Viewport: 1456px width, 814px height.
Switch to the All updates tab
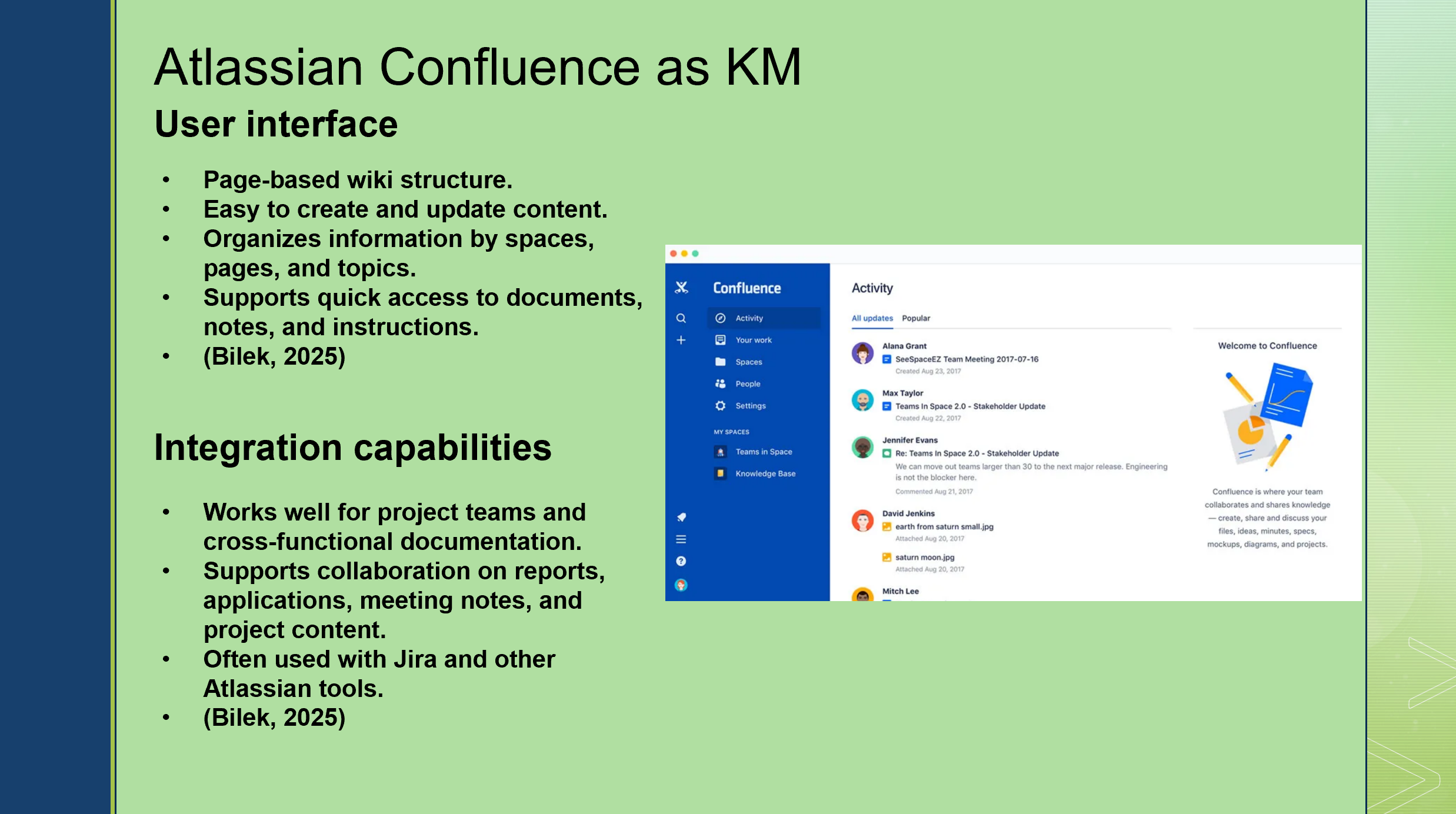point(872,318)
